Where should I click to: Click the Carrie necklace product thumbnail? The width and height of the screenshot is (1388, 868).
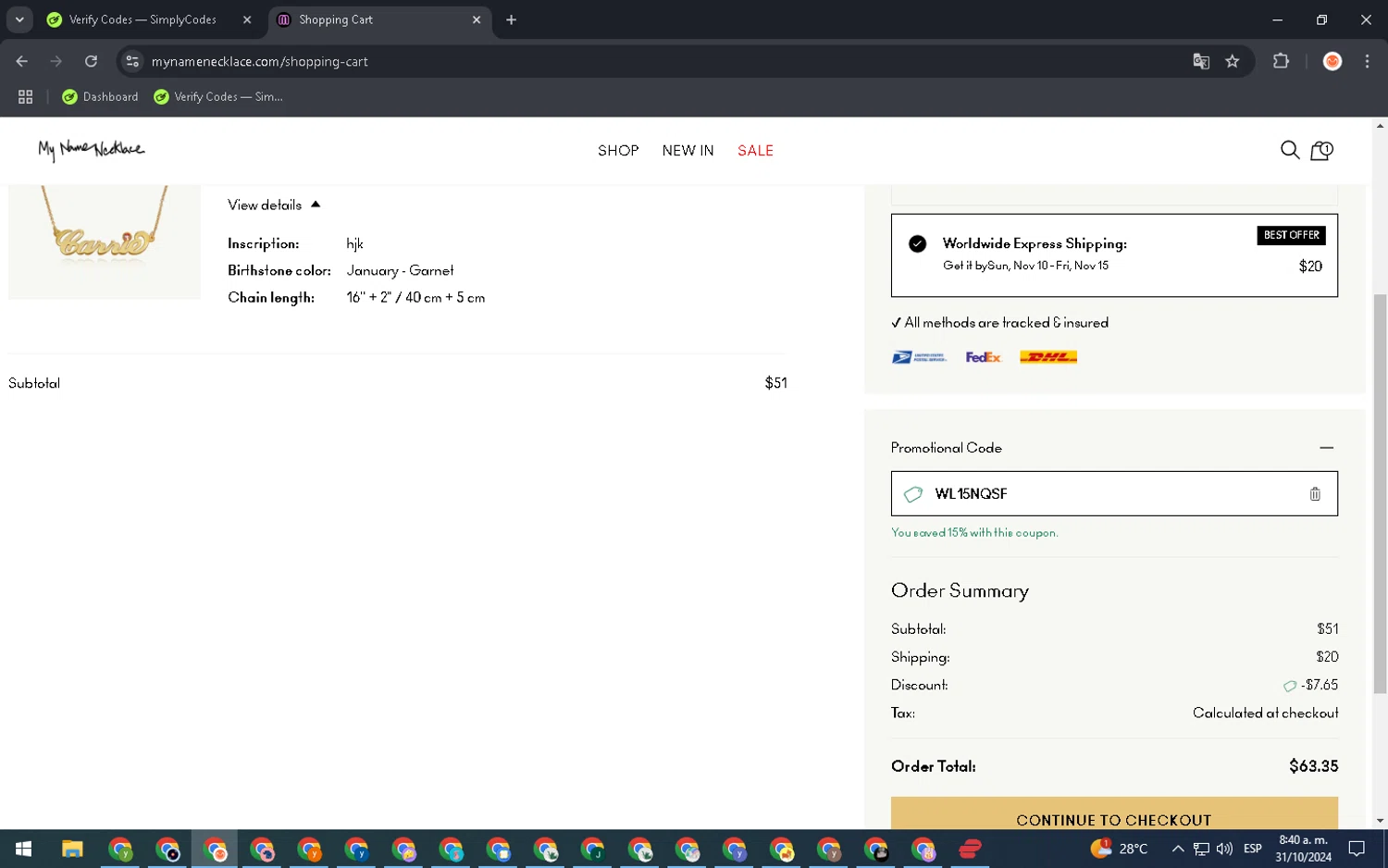tap(105, 242)
